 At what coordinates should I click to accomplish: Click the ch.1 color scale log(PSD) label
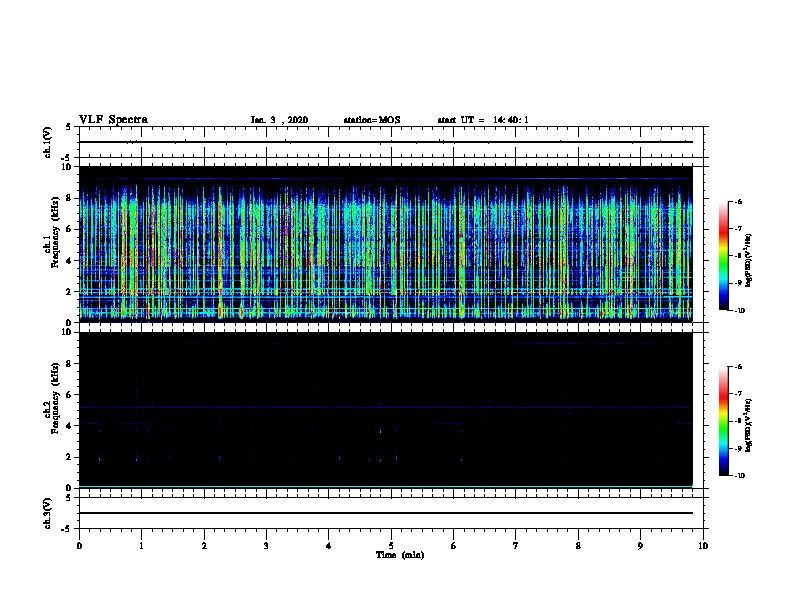tap(748, 261)
